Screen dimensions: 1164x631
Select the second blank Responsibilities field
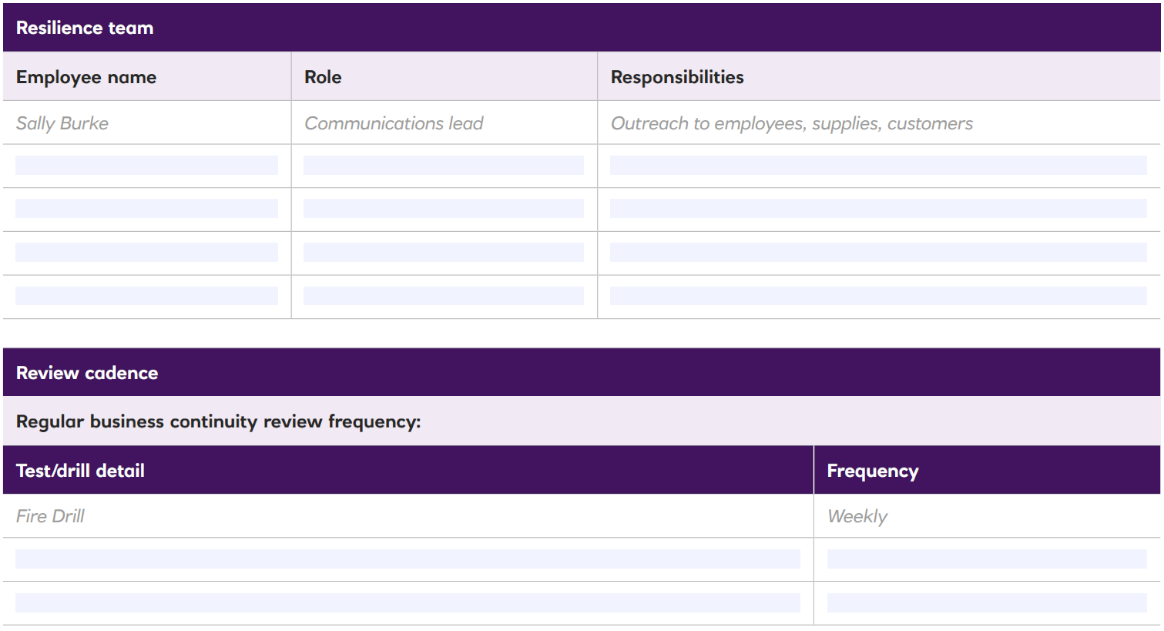pos(878,209)
